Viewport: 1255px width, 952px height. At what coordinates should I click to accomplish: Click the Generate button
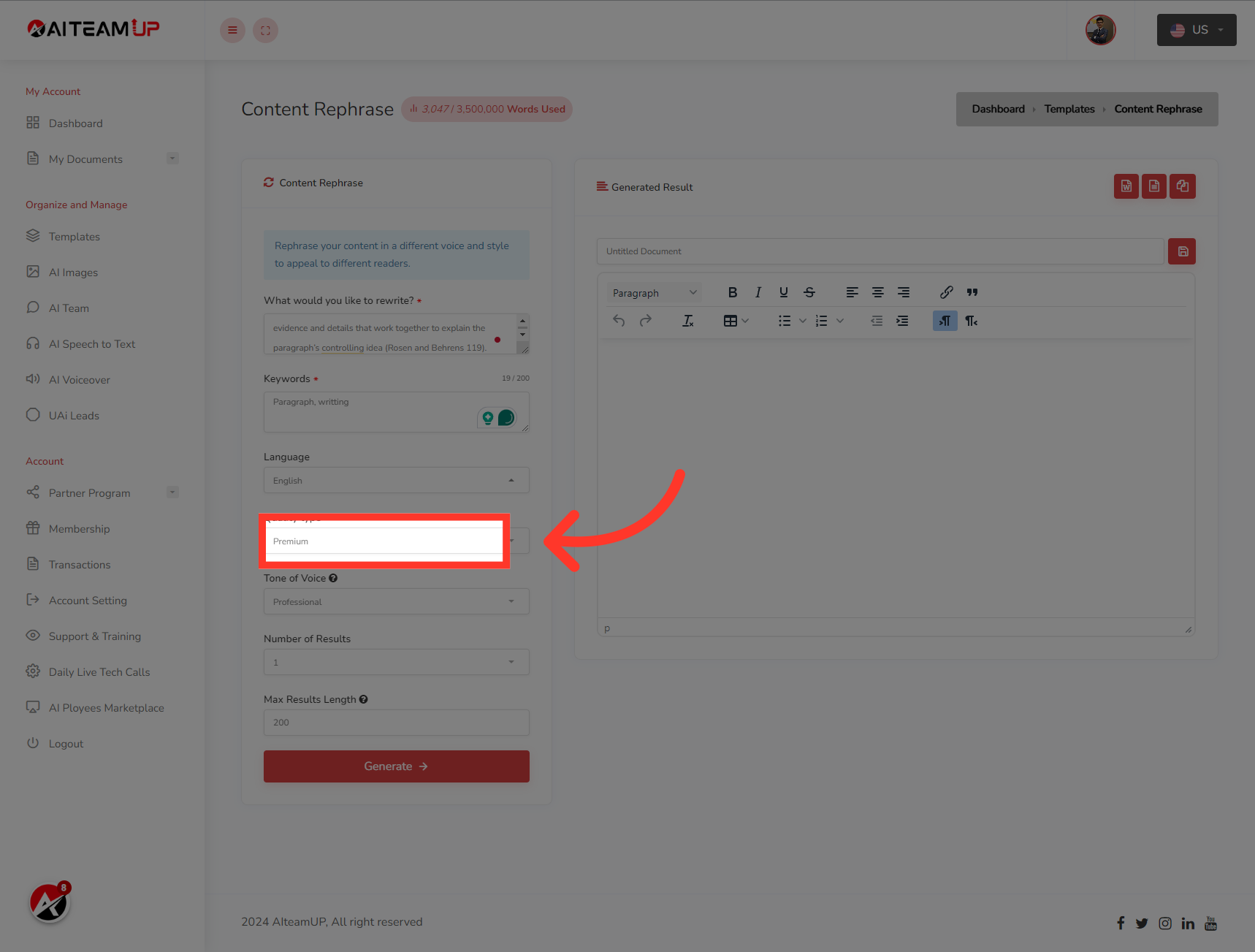397,766
